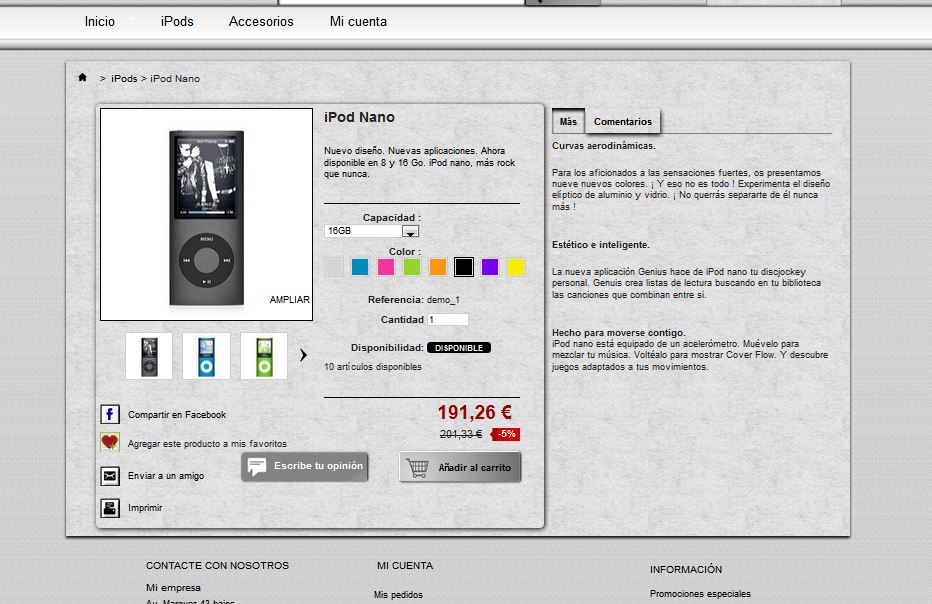932x604 pixels.
Task: Select the blue color swatch
Action: point(360,267)
